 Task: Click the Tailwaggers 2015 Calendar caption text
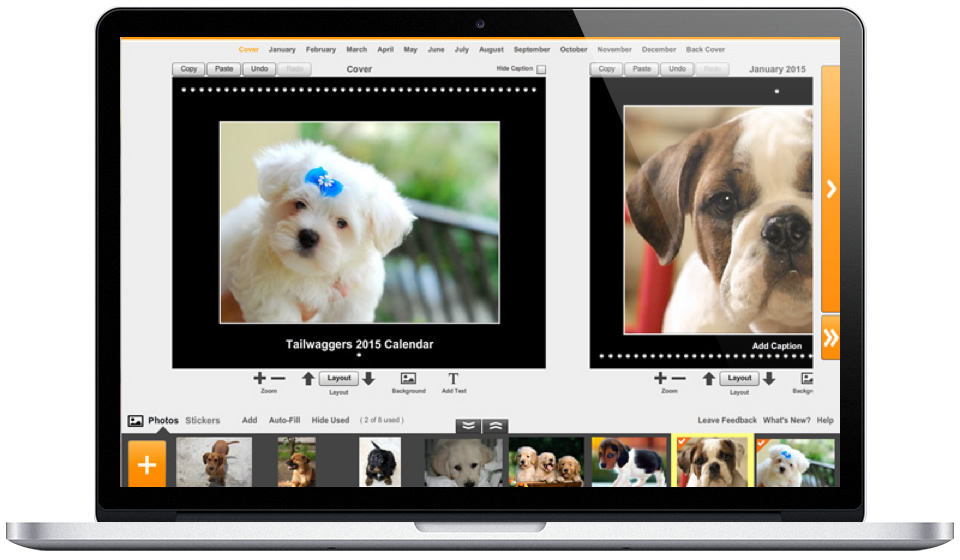click(x=360, y=344)
